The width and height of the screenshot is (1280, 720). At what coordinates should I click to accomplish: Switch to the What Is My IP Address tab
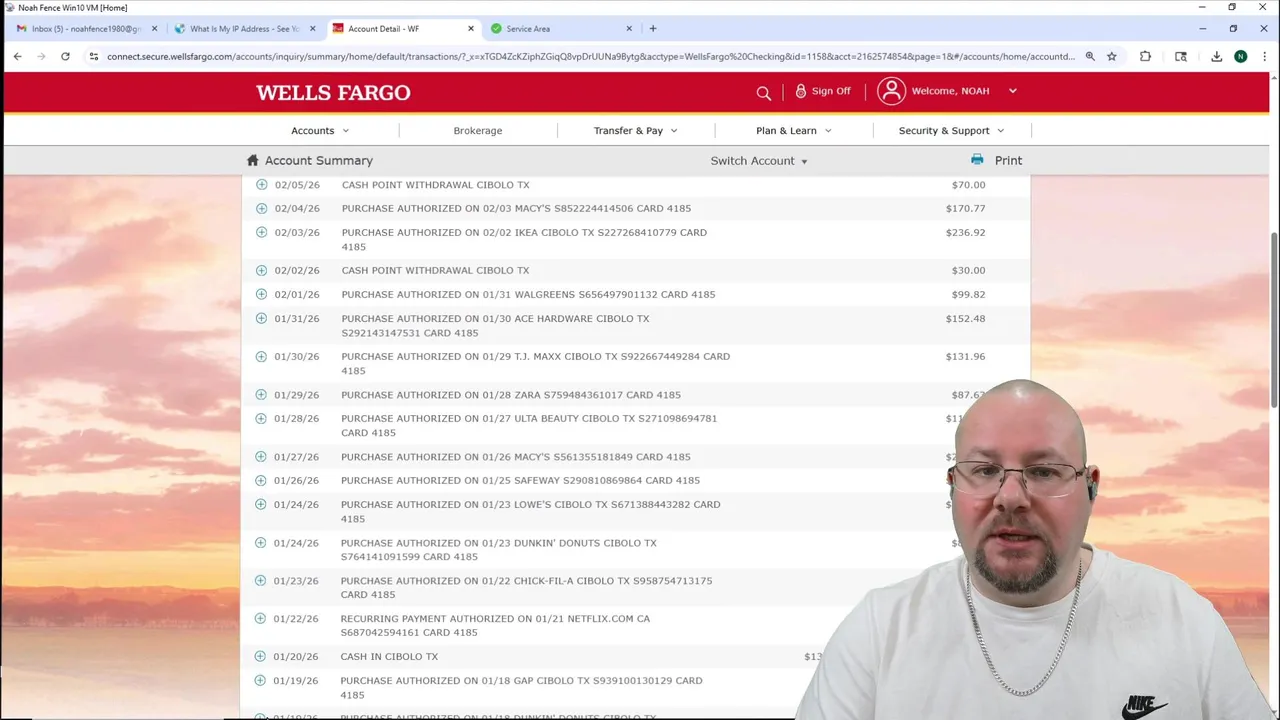click(243, 29)
